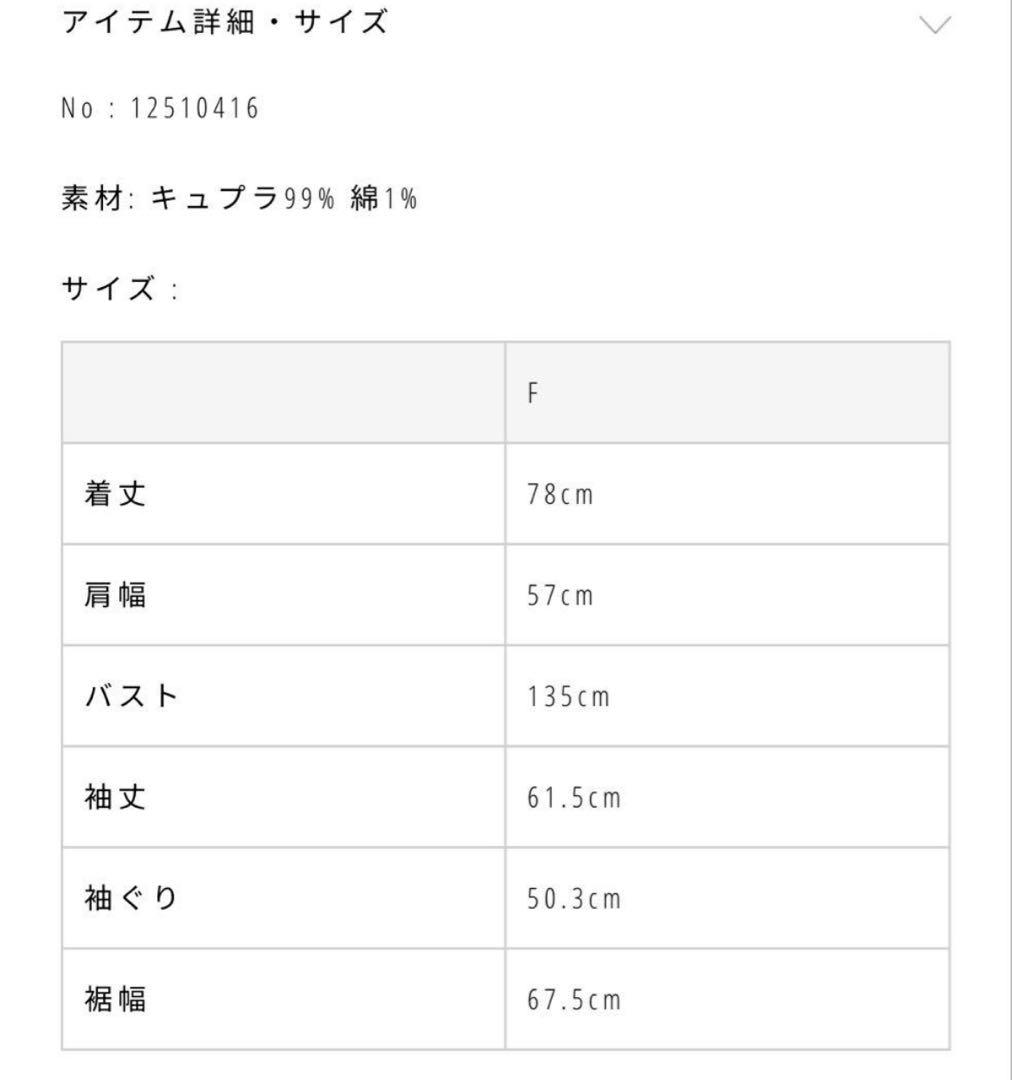Image resolution: width=1012 pixels, height=1080 pixels.
Task: Select the 50.3cm armhole value
Action: [574, 899]
